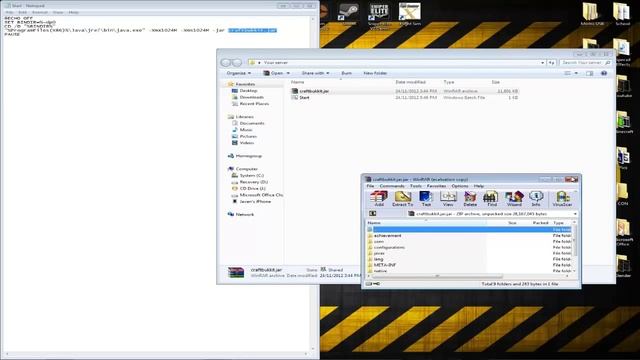This screenshot has width=640, height=360.
Task: Toggle the Explorer preview pane icon
Action: (589, 73)
